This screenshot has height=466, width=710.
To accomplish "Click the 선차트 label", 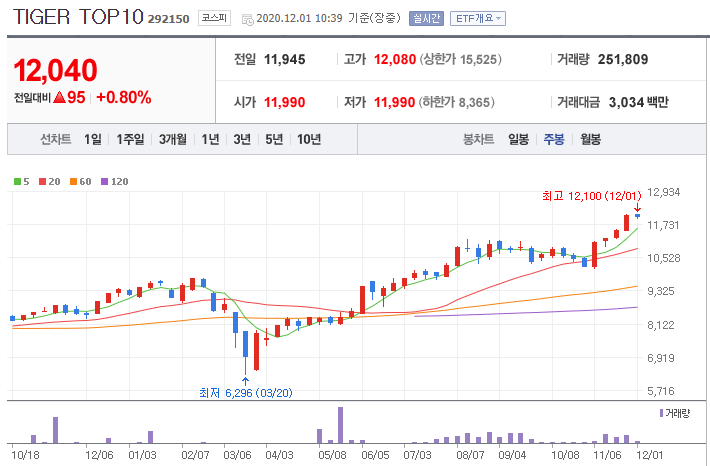I will (56, 139).
